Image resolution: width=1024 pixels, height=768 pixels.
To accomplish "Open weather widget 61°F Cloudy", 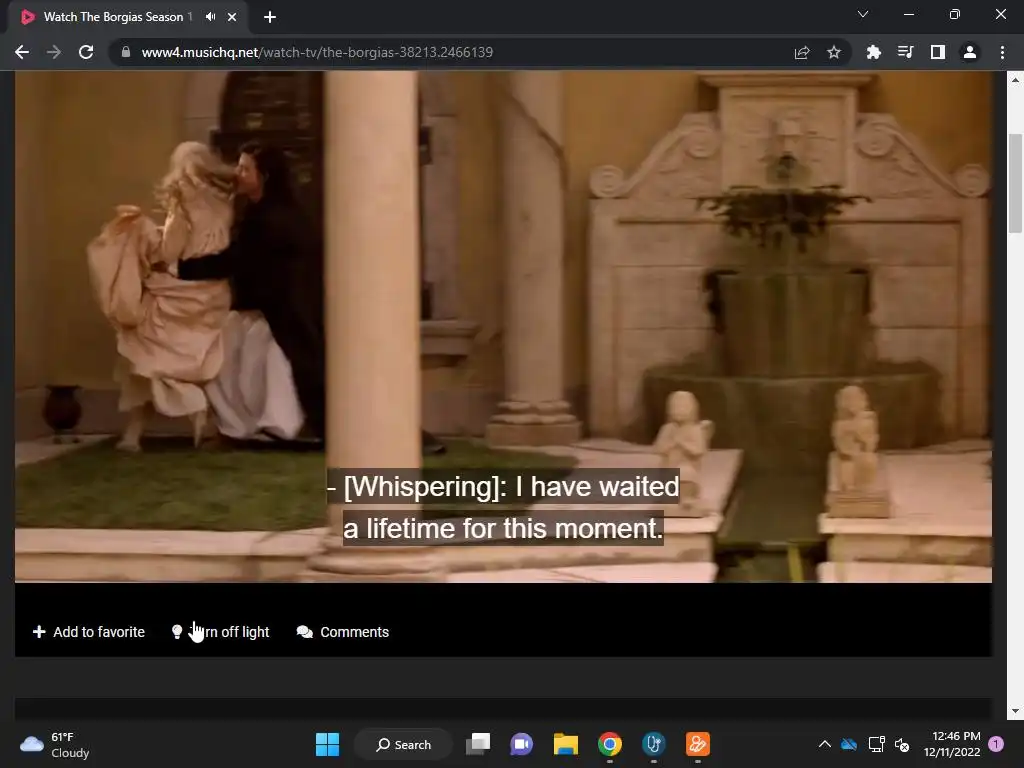I will [x=55, y=744].
